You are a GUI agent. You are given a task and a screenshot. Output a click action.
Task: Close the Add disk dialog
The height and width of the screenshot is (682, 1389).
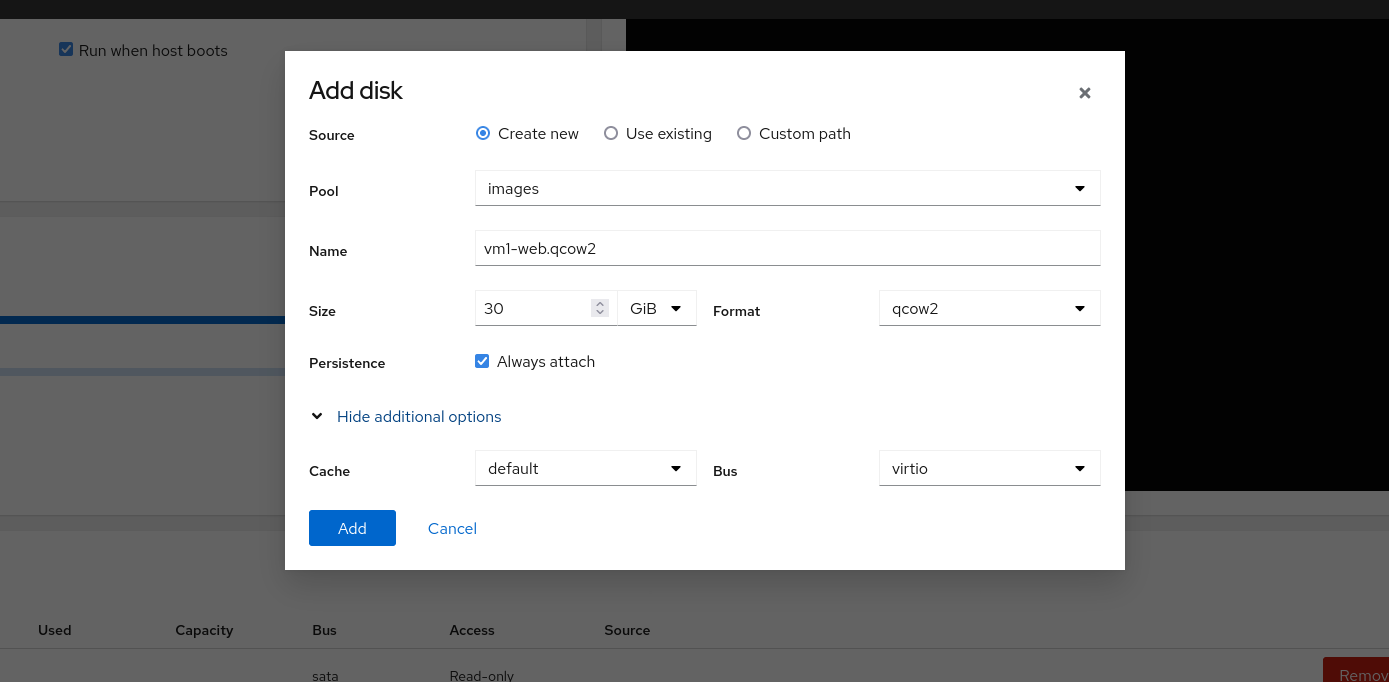[1084, 93]
